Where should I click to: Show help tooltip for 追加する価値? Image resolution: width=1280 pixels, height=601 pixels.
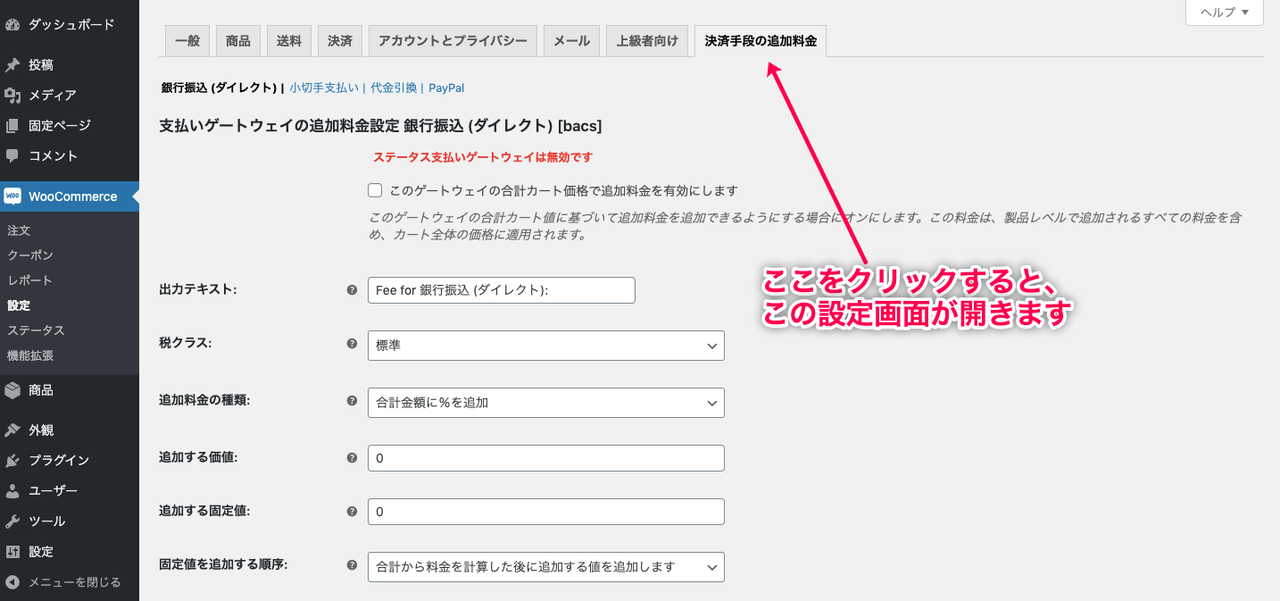tap(352, 457)
